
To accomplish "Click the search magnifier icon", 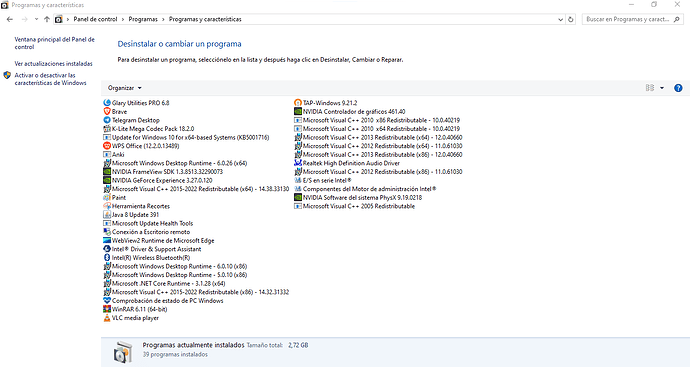I will coord(677,19).
